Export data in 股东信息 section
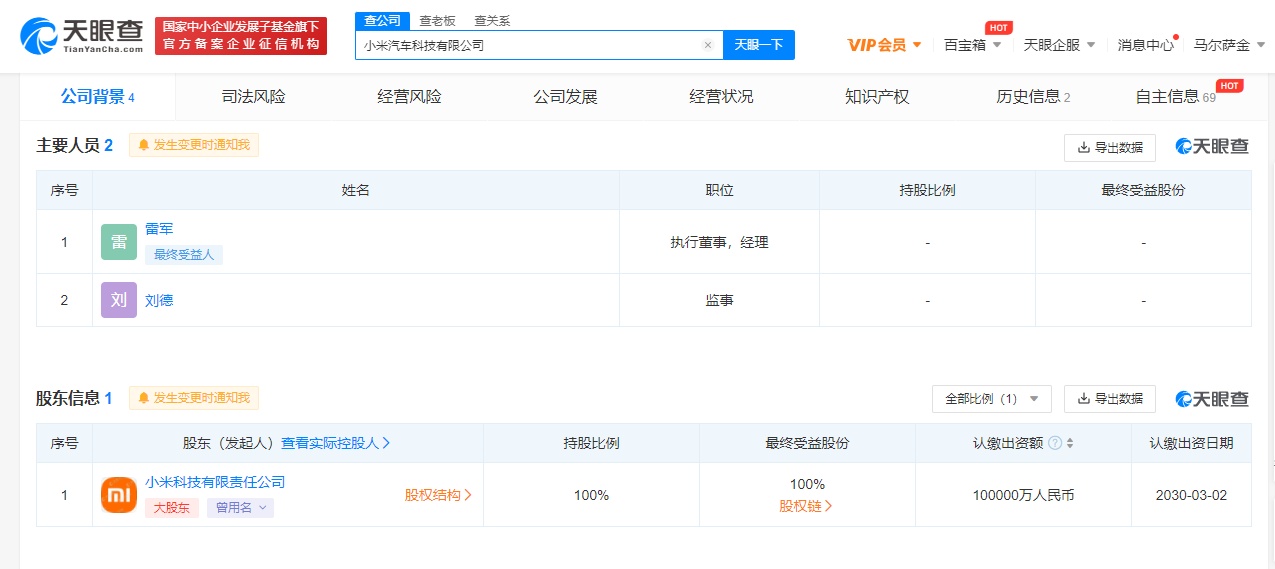Screen dimensions: 1275x569 pyautogui.click(x=1109, y=398)
